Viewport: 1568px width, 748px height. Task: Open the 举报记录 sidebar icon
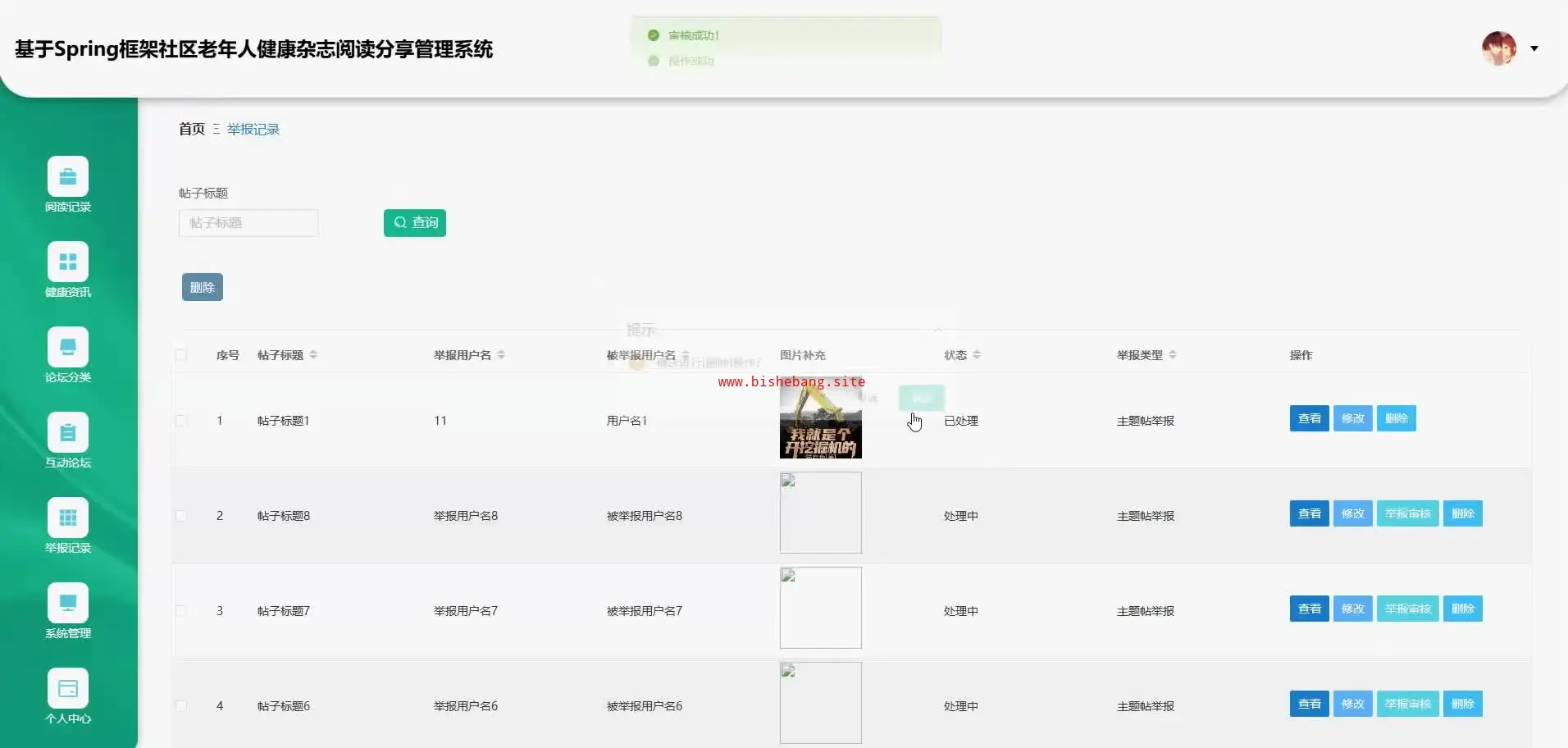click(x=68, y=518)
